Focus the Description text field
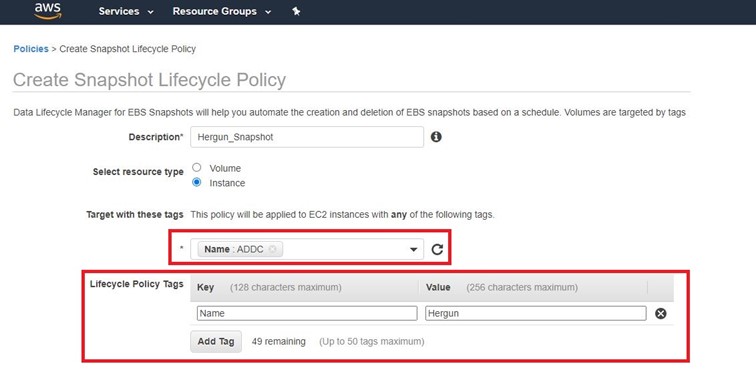Image resolution: width=756 pixels, height=384 pixels. (x=307, y=137)
